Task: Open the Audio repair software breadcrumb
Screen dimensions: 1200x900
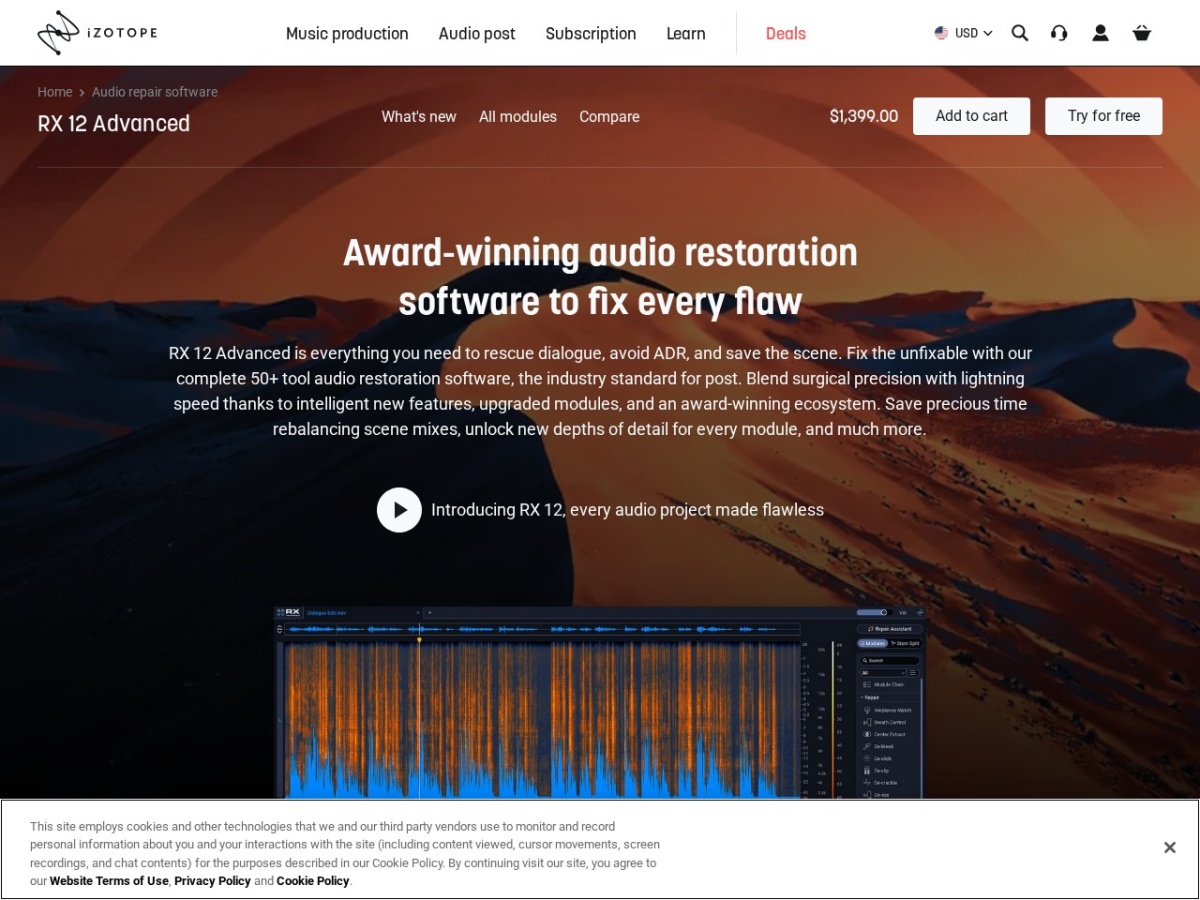Action: tap(155, 92)
